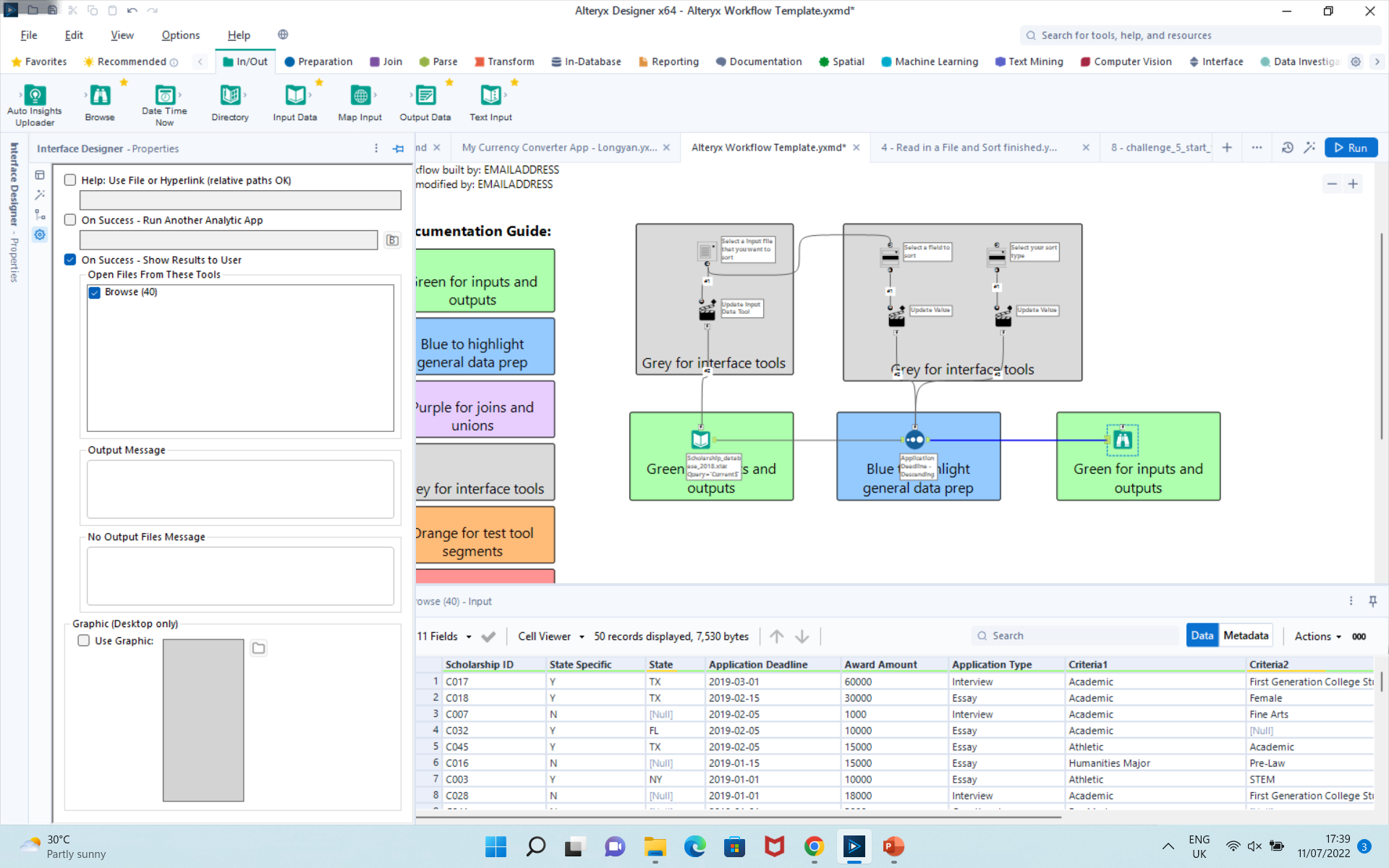The height and width of the screenshot is (868, 1389).
Task: Open Tree View icon in Interface Designer
Action: tap(40, 215)
